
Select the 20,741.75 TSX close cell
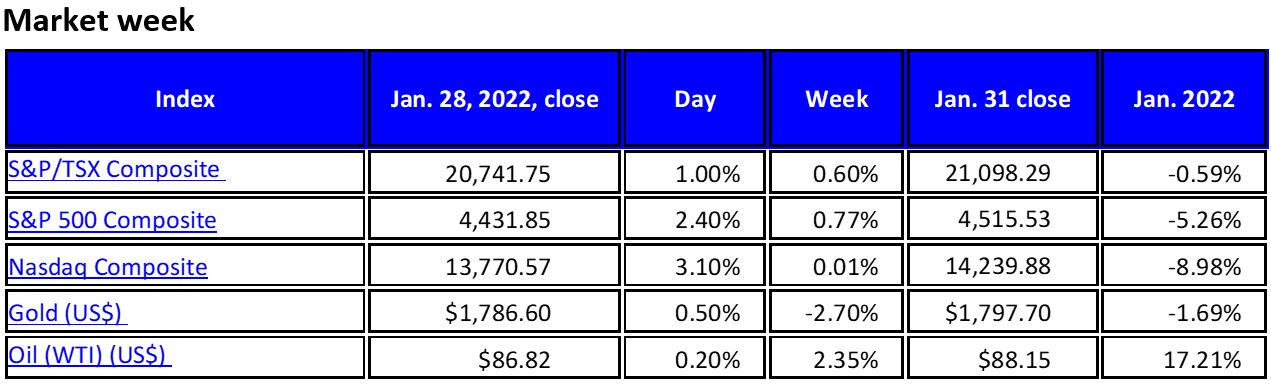click(498, 175)
